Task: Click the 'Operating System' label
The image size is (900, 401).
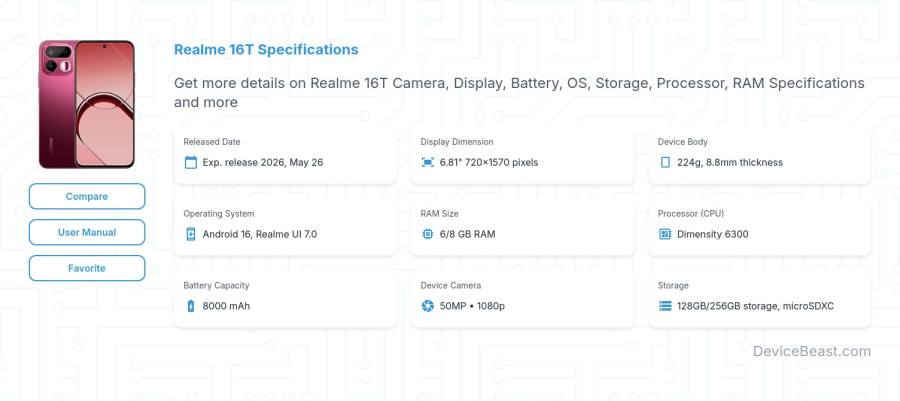Action: [219, 213]
